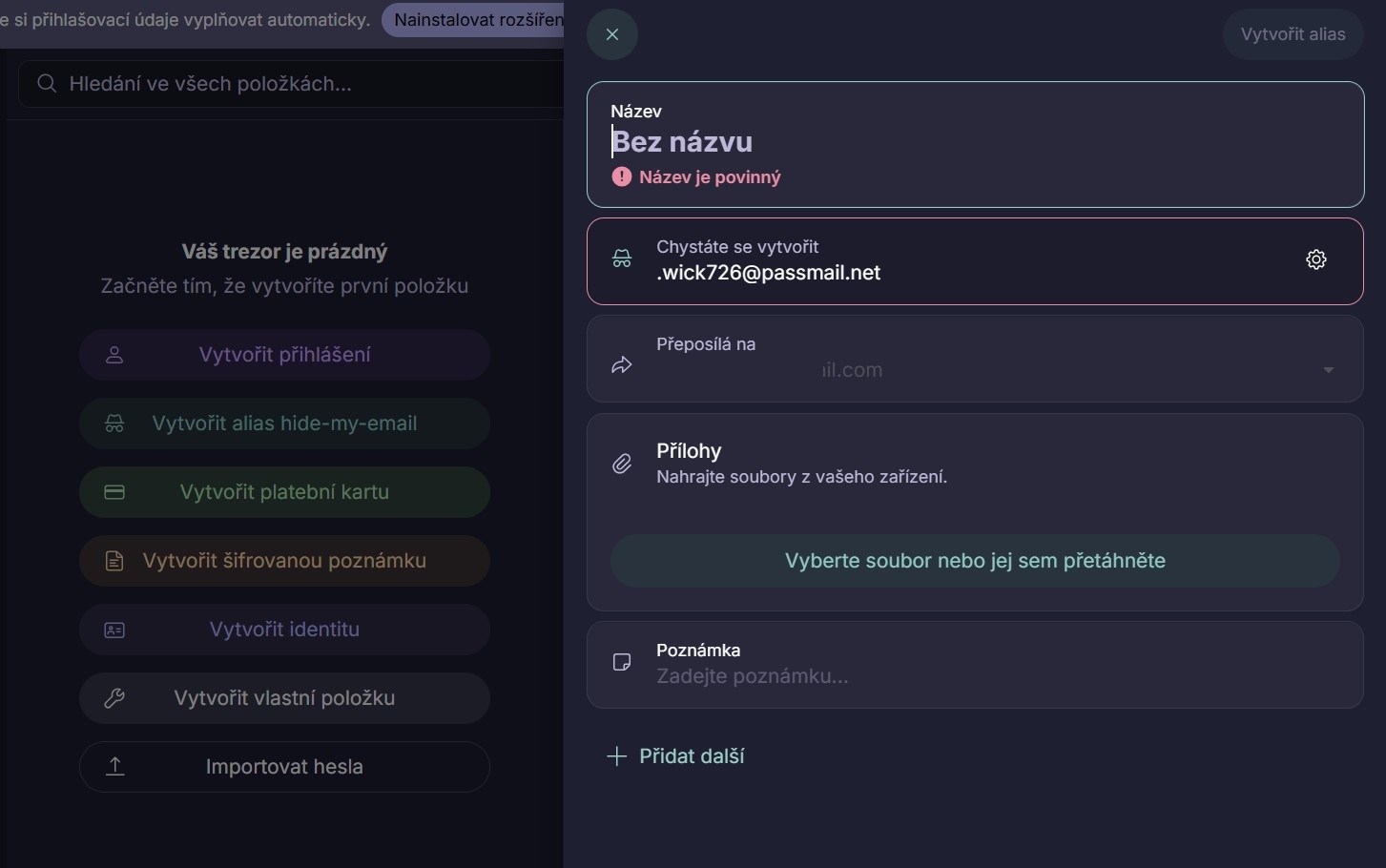Focus the Poznámka note field

[x=975, y=665]
